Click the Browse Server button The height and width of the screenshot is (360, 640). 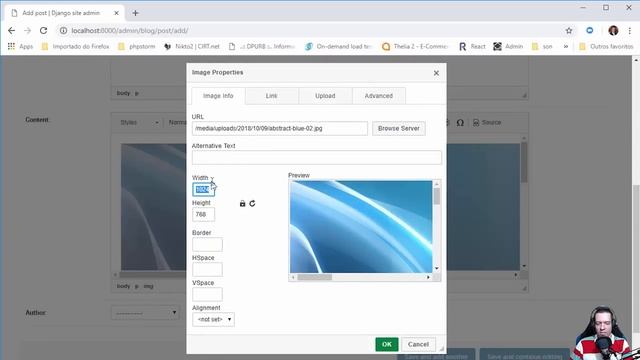coord(398,128)
